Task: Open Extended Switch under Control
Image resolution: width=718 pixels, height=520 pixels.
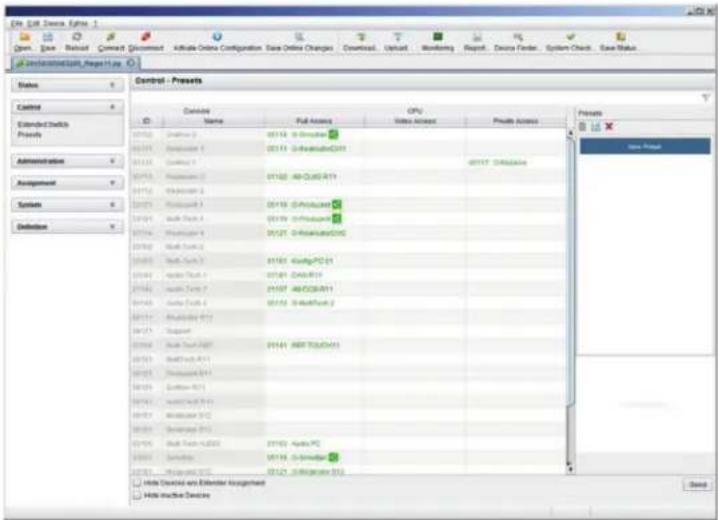Action: tap(43, 125)
